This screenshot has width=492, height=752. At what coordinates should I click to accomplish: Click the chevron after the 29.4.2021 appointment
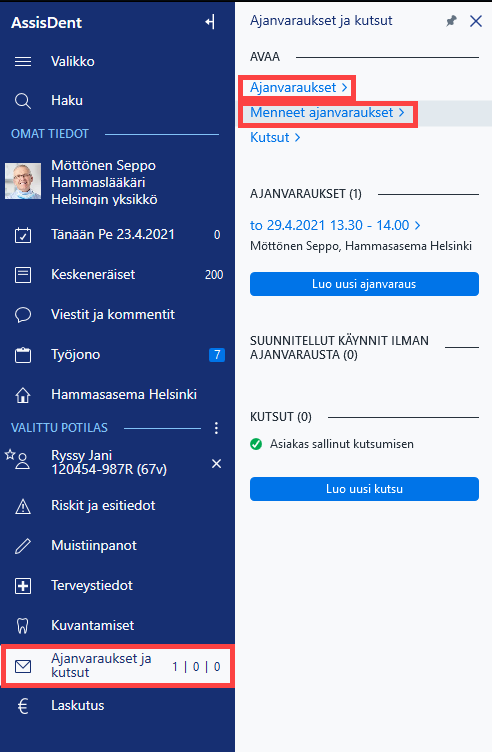pos(417,225)
